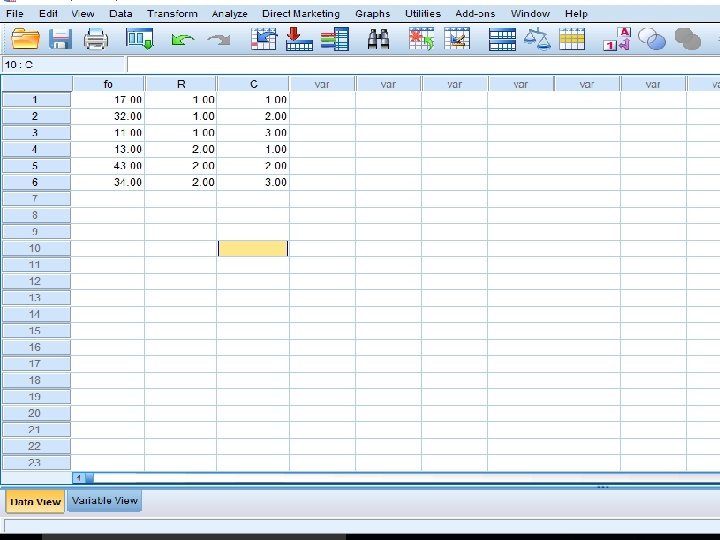Click the cell value 43.00
The width and height of the screenshot is (720, 540).
(108, 166)
